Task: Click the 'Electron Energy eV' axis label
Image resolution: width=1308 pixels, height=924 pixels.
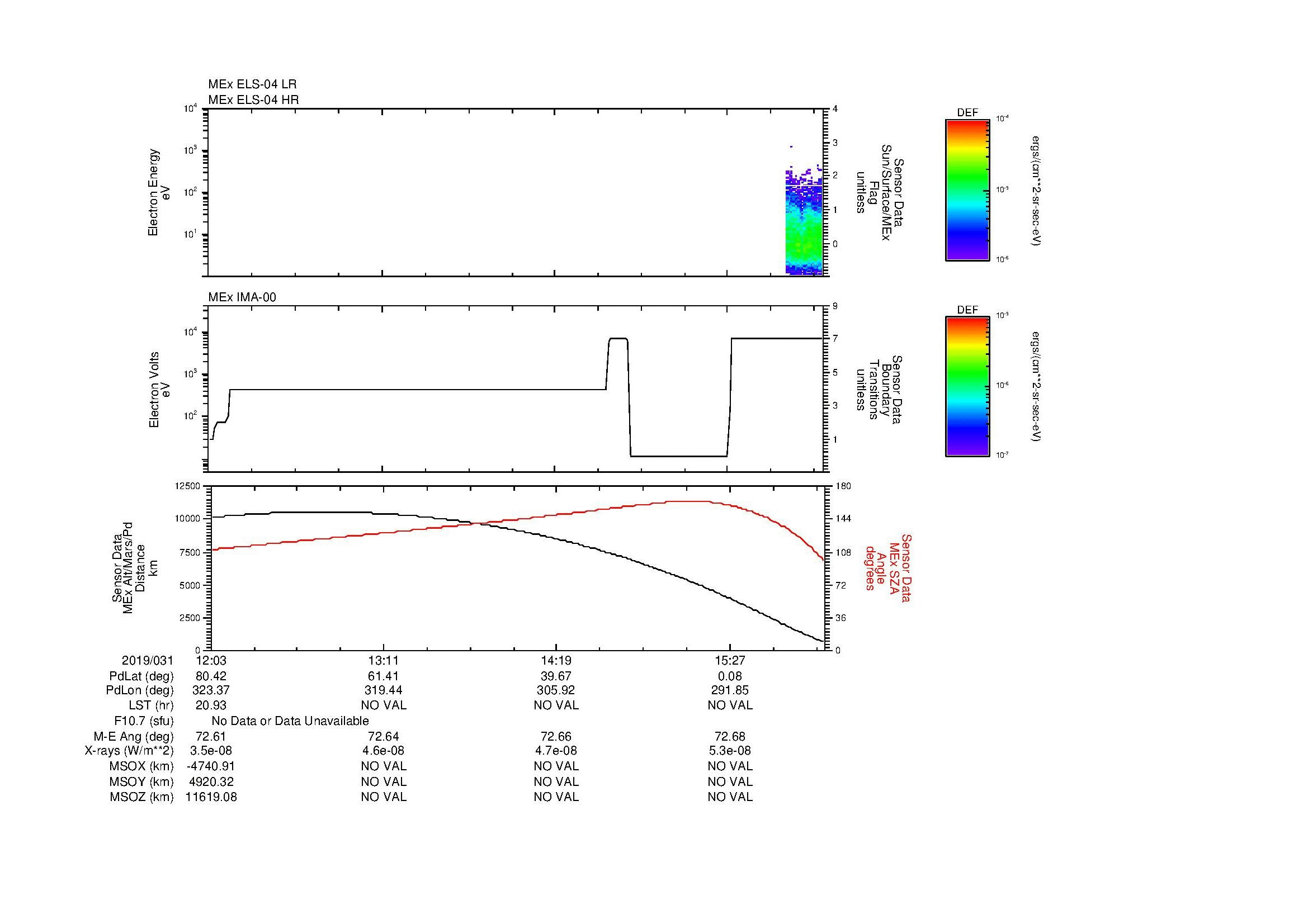Action: [x=159, y=192]
